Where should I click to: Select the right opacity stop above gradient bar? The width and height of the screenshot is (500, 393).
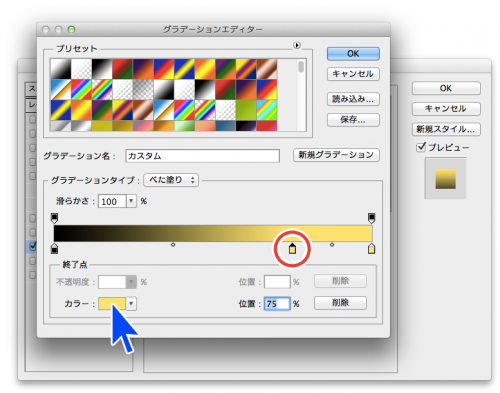(371, 218)
